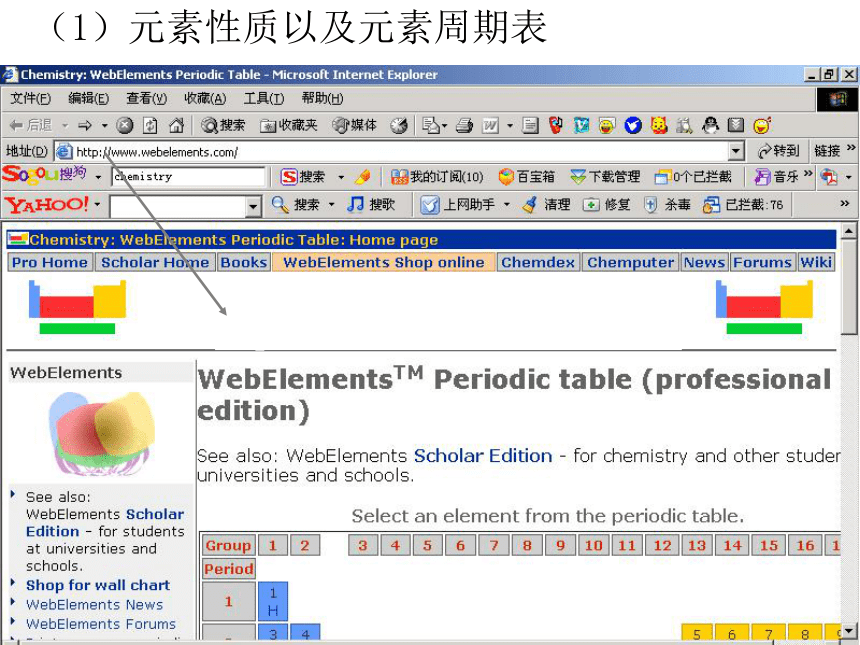
Task: Open the 收藏(A) menu
Action: tap(205, 99)
